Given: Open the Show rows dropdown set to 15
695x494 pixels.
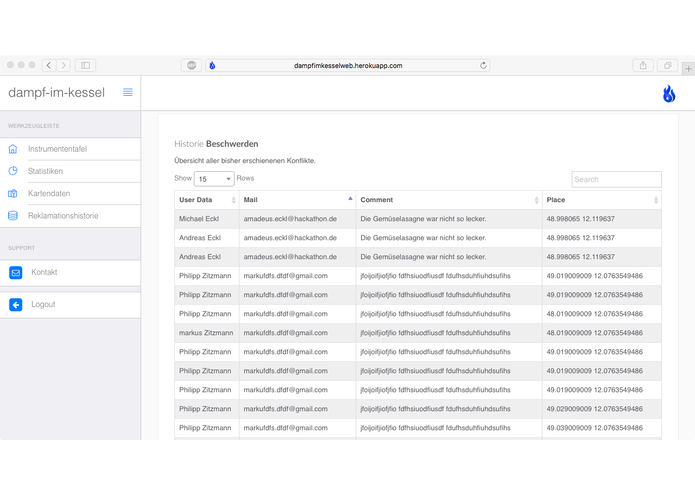Looking at the screenshot, I should (214, 179).
